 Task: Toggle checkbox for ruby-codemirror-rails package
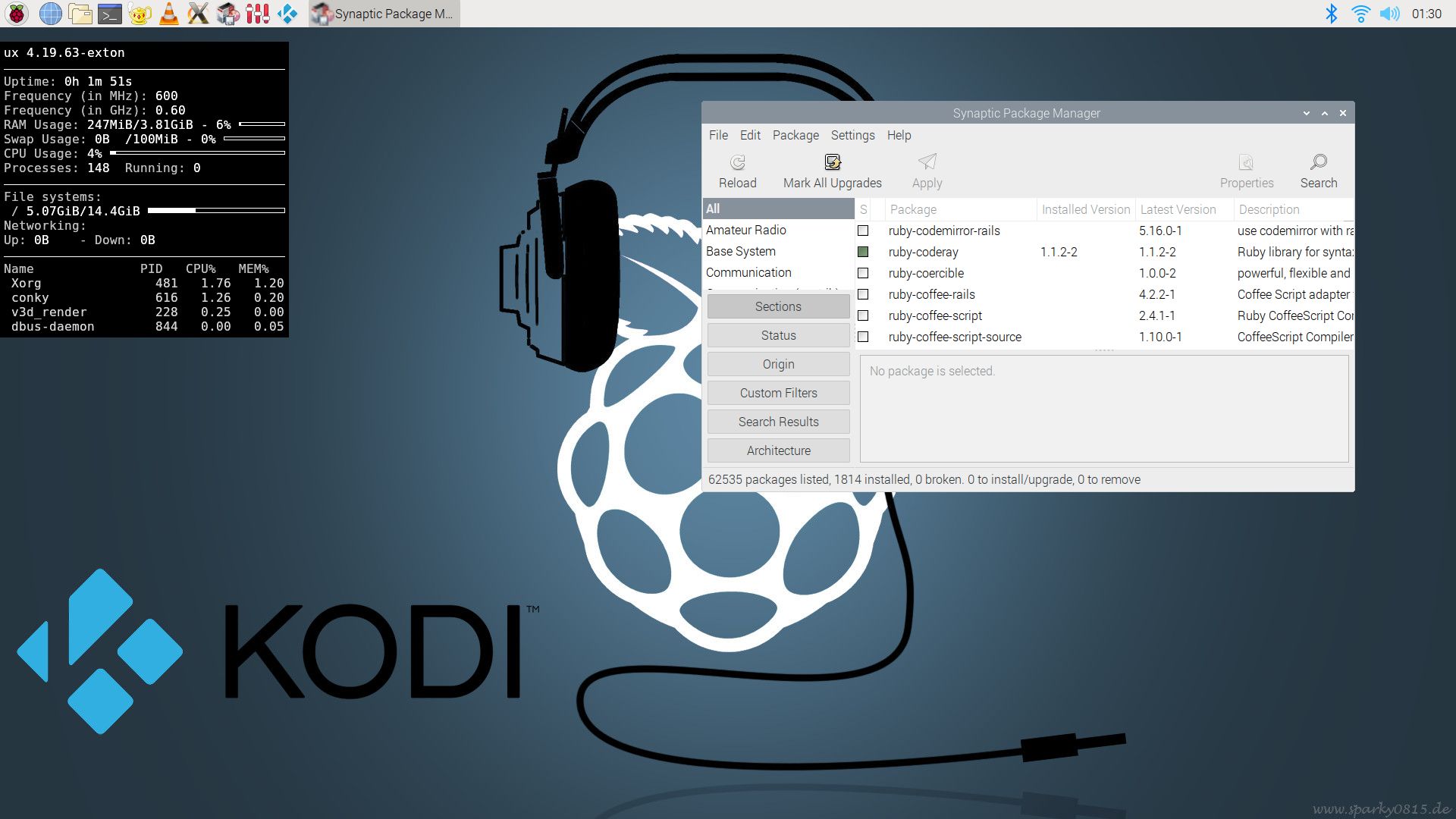(x=864, y=231)
